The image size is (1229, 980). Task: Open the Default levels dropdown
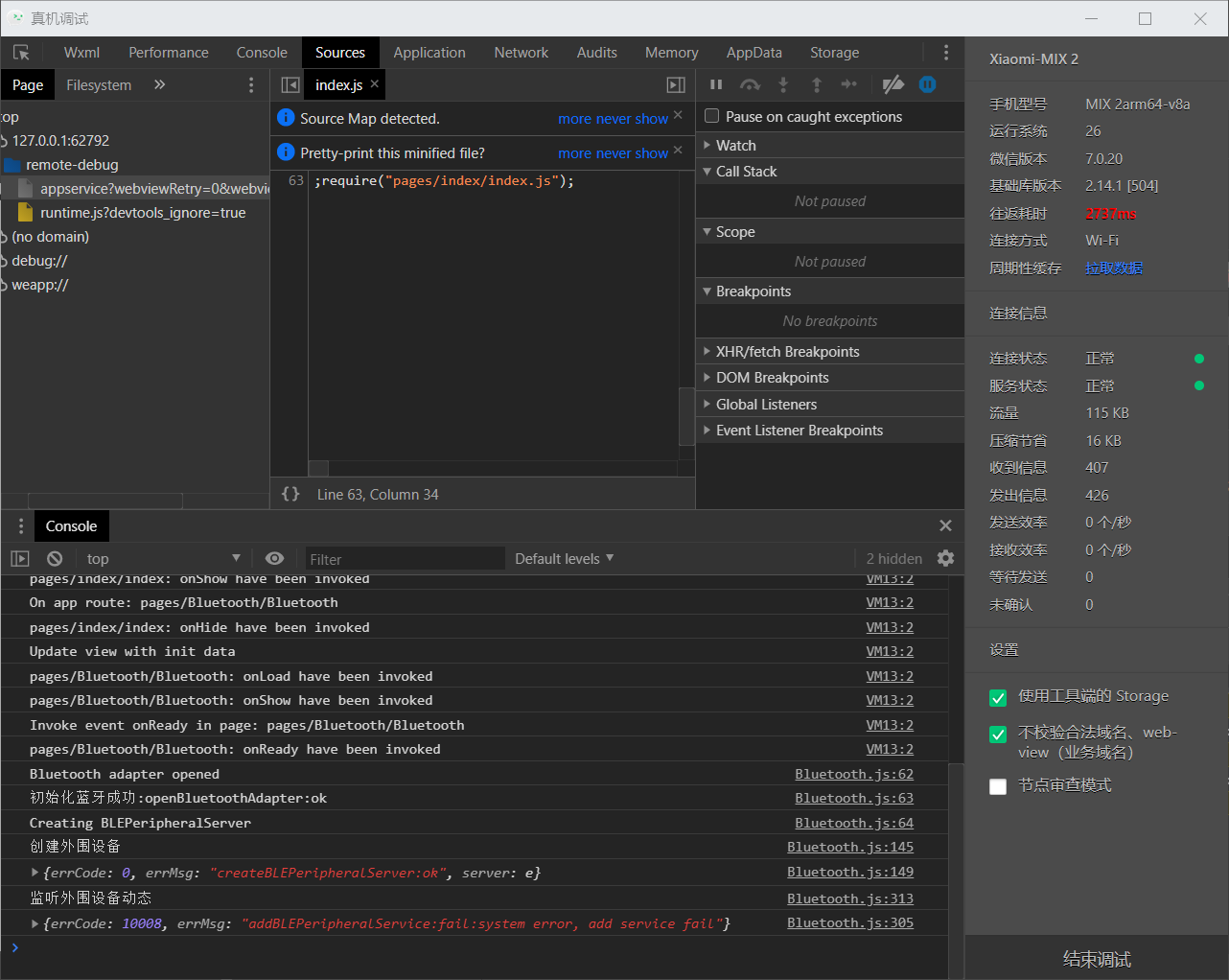click(x=565, y=558)
